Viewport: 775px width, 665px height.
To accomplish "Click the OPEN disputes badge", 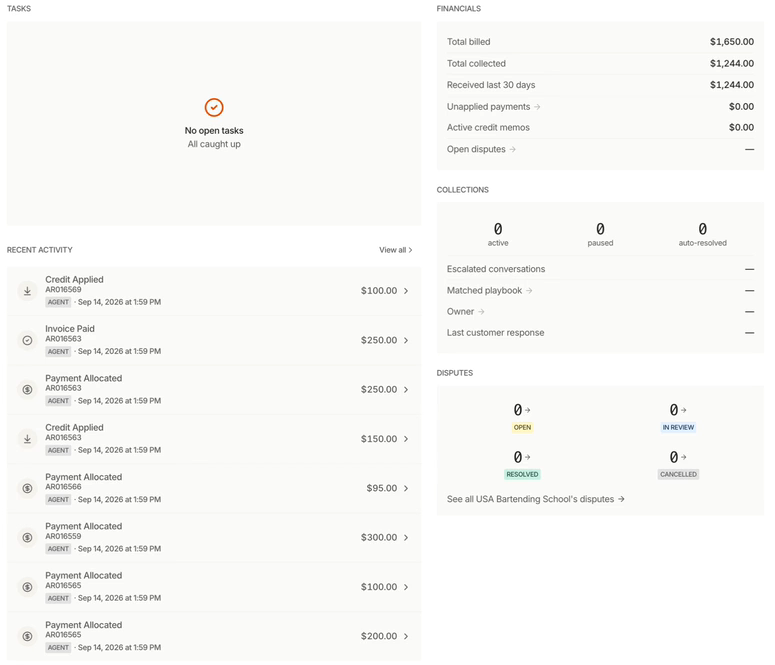I will coord(522,428).
